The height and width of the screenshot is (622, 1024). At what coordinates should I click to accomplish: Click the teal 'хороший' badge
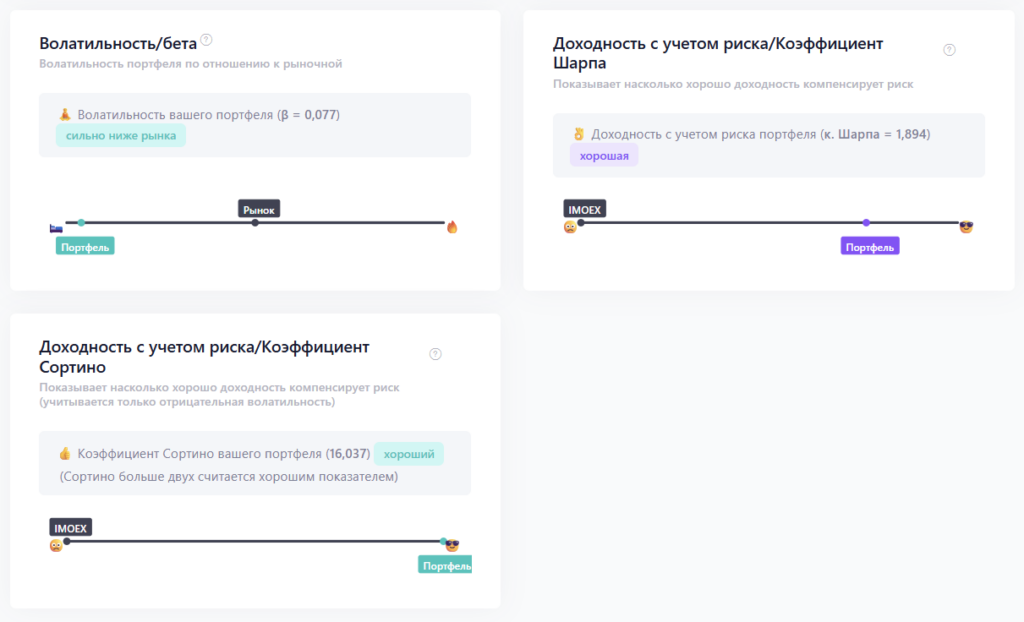pyautogui.click(x=409, y=454)
